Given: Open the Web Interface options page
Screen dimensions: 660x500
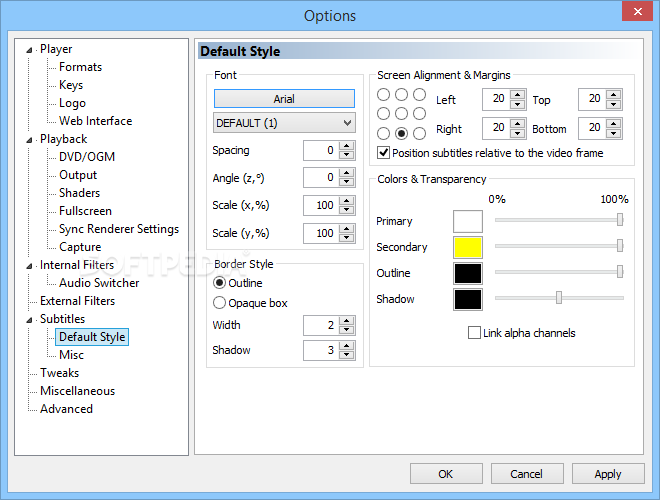Looking at the screenshot, I should (96, 121).
